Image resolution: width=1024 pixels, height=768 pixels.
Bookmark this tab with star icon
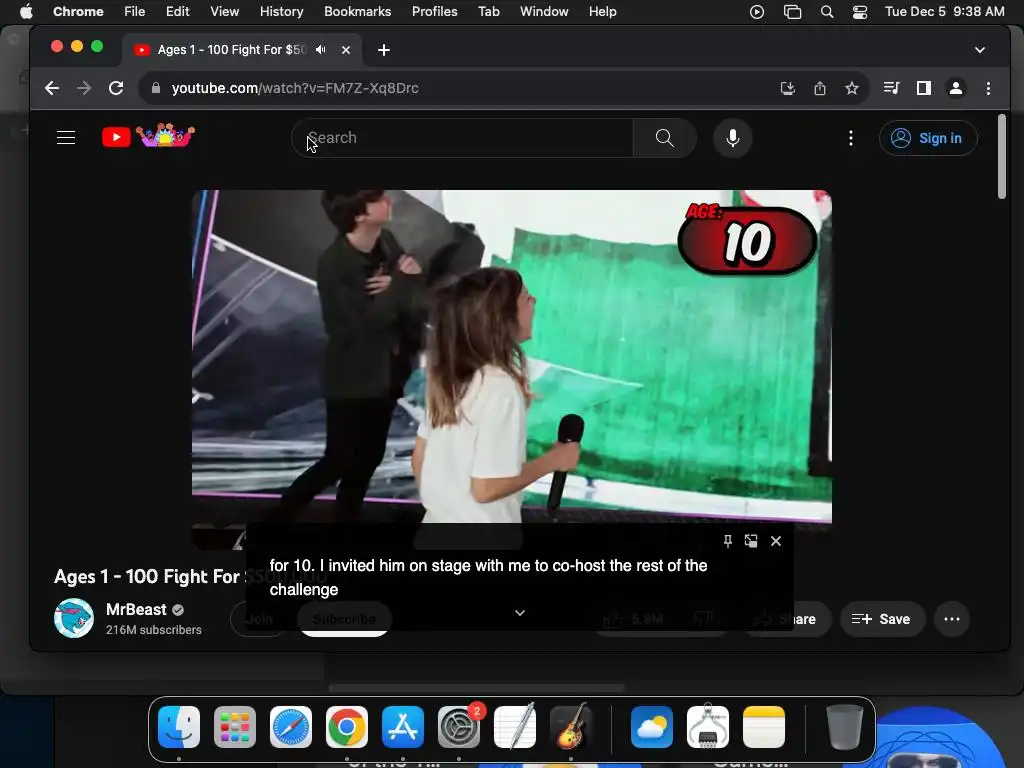point(852,88)
